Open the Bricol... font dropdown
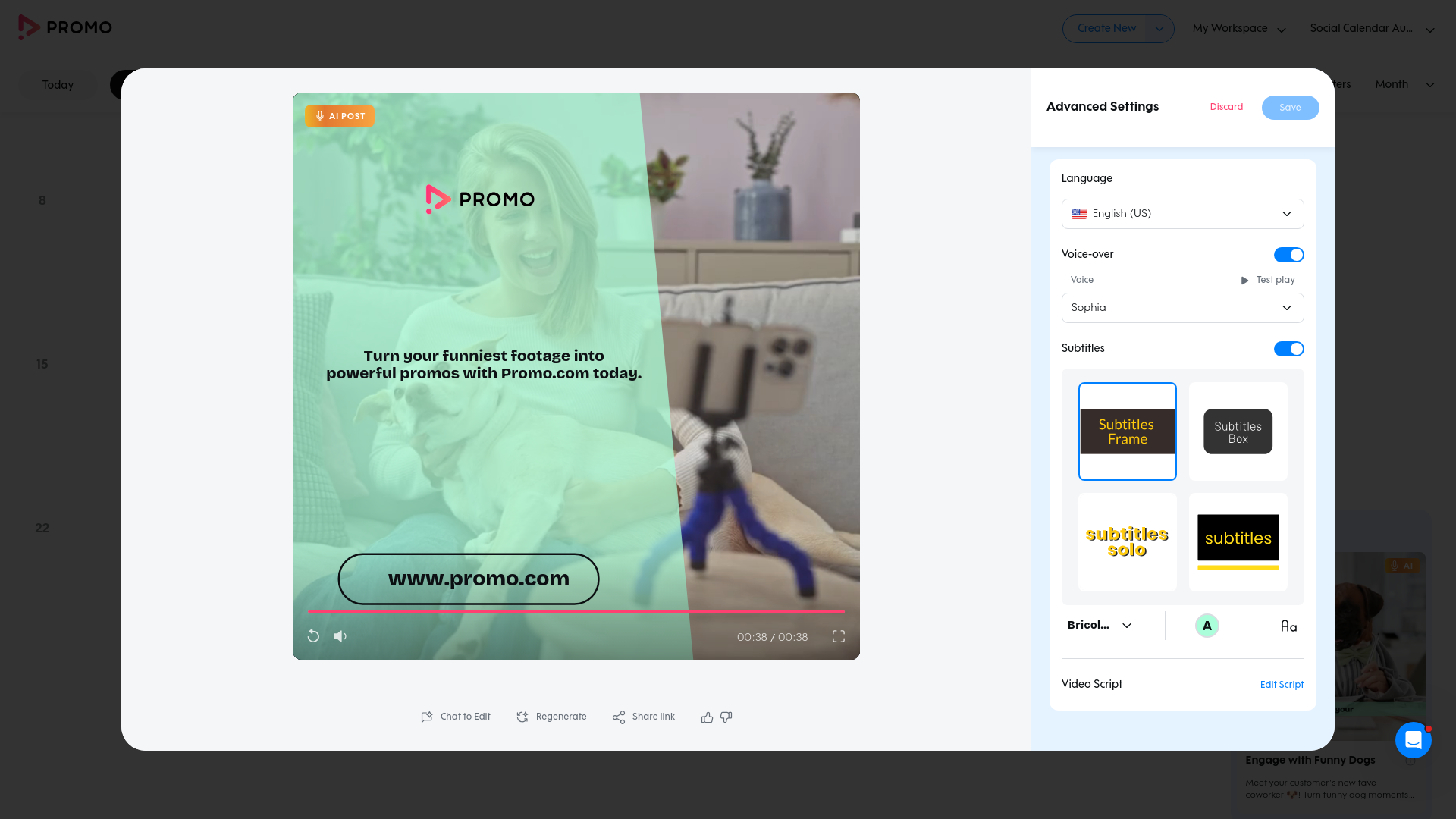Viewport: 1456px width, 819px height. click(1100, 626)
